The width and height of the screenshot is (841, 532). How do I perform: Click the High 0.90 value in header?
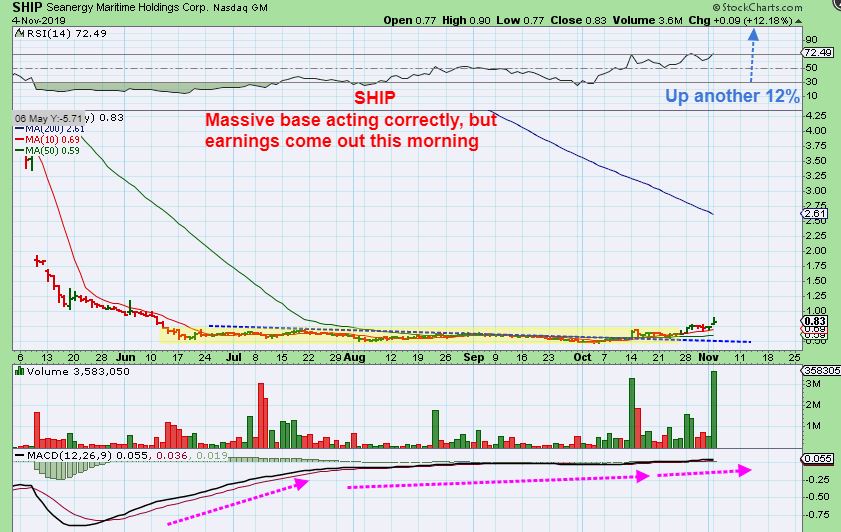point(466,20)
